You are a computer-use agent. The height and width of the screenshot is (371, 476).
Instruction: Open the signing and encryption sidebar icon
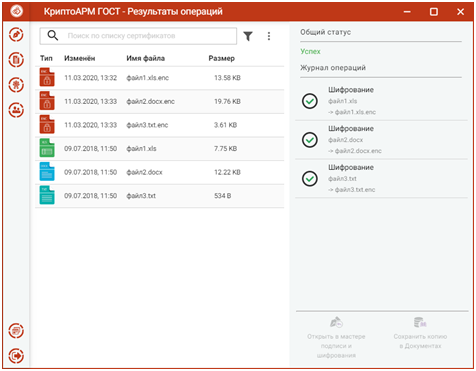pos(16,35)
